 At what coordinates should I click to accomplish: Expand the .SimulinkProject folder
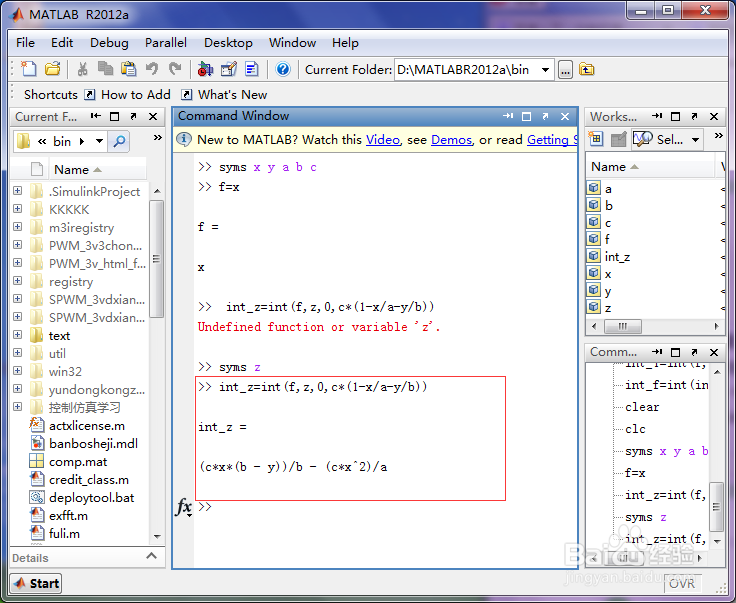tap(17, 191)
